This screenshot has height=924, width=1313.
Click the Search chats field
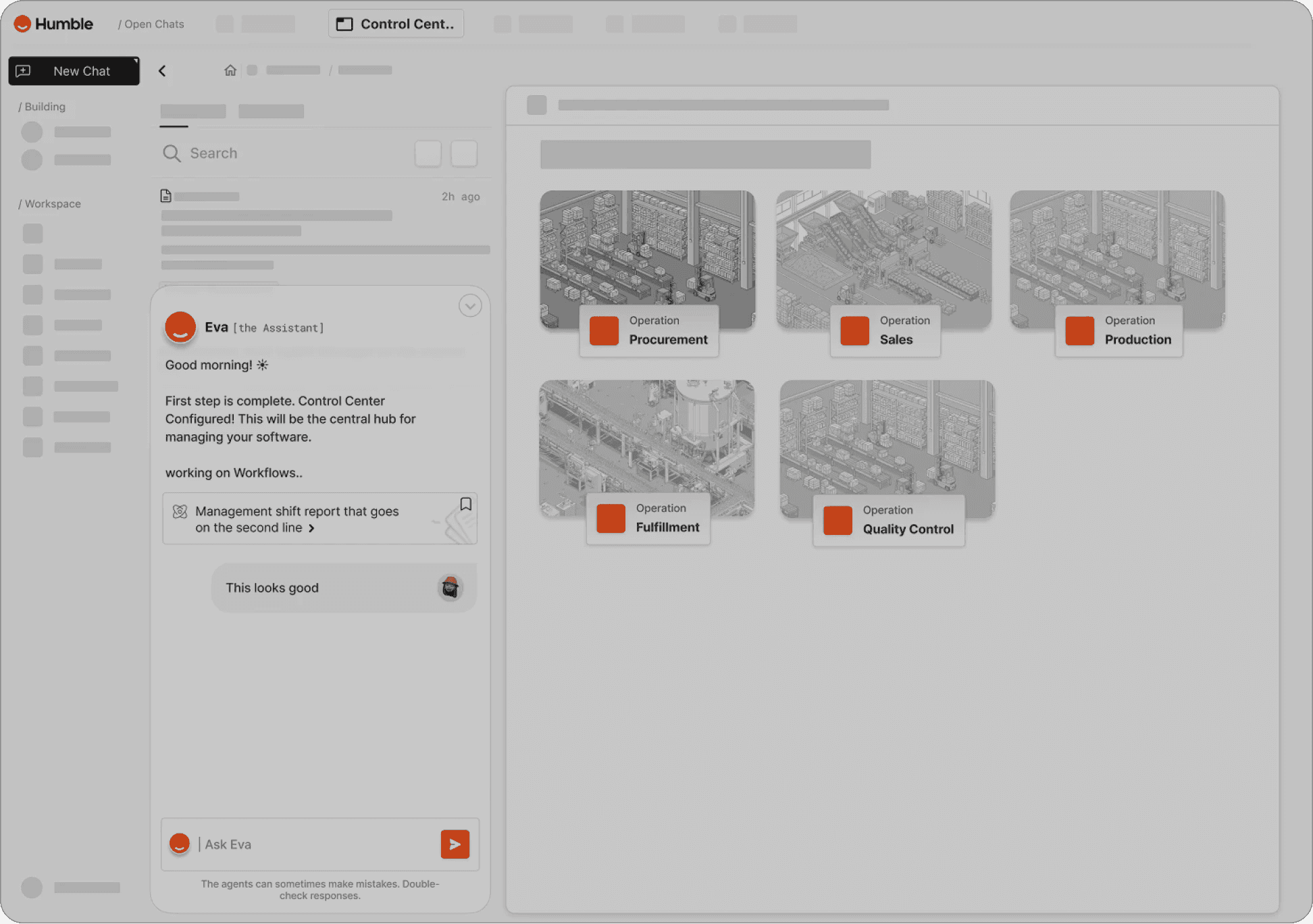(x=290, y=153)
